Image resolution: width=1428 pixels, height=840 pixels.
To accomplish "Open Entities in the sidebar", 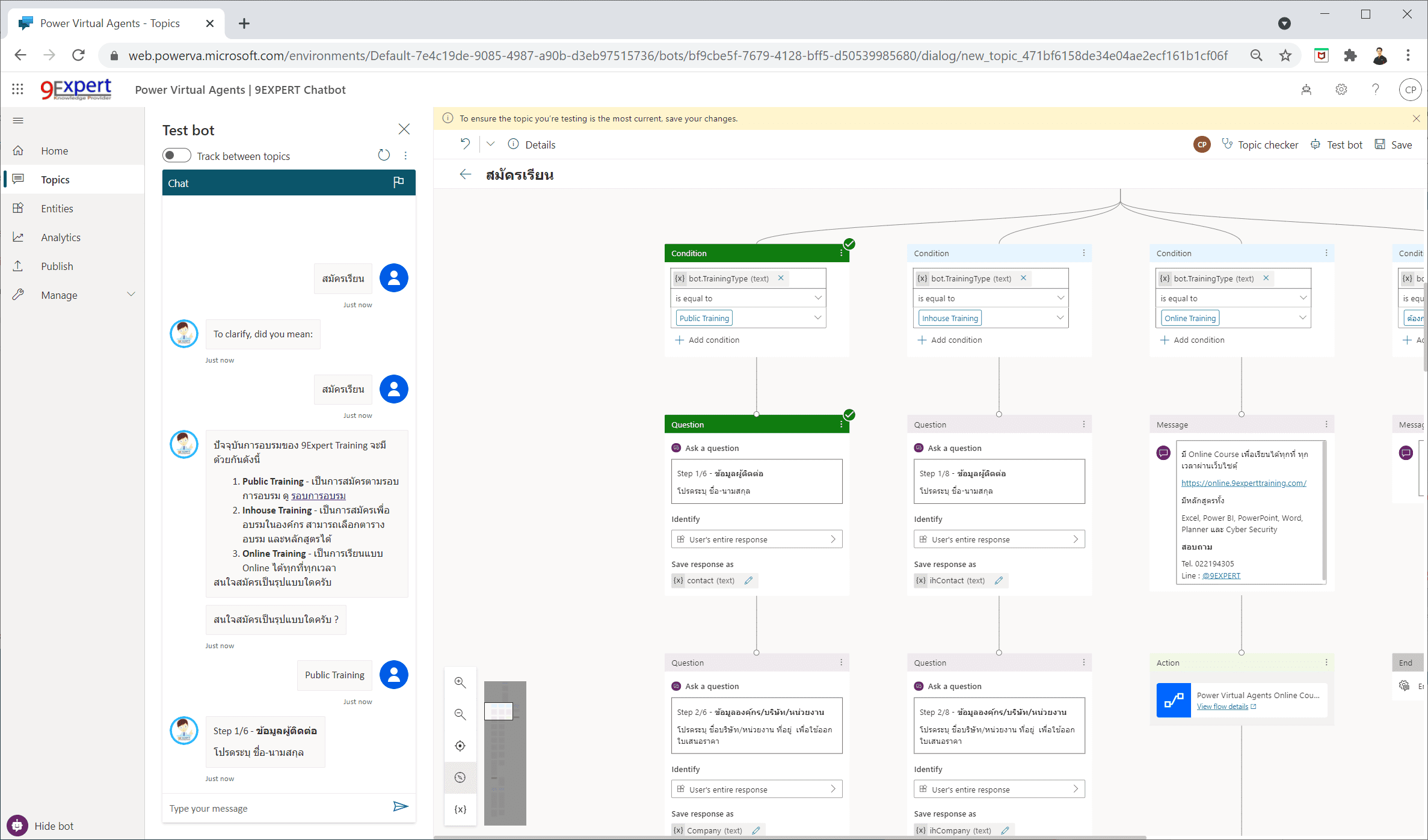I will coord(57,209).
